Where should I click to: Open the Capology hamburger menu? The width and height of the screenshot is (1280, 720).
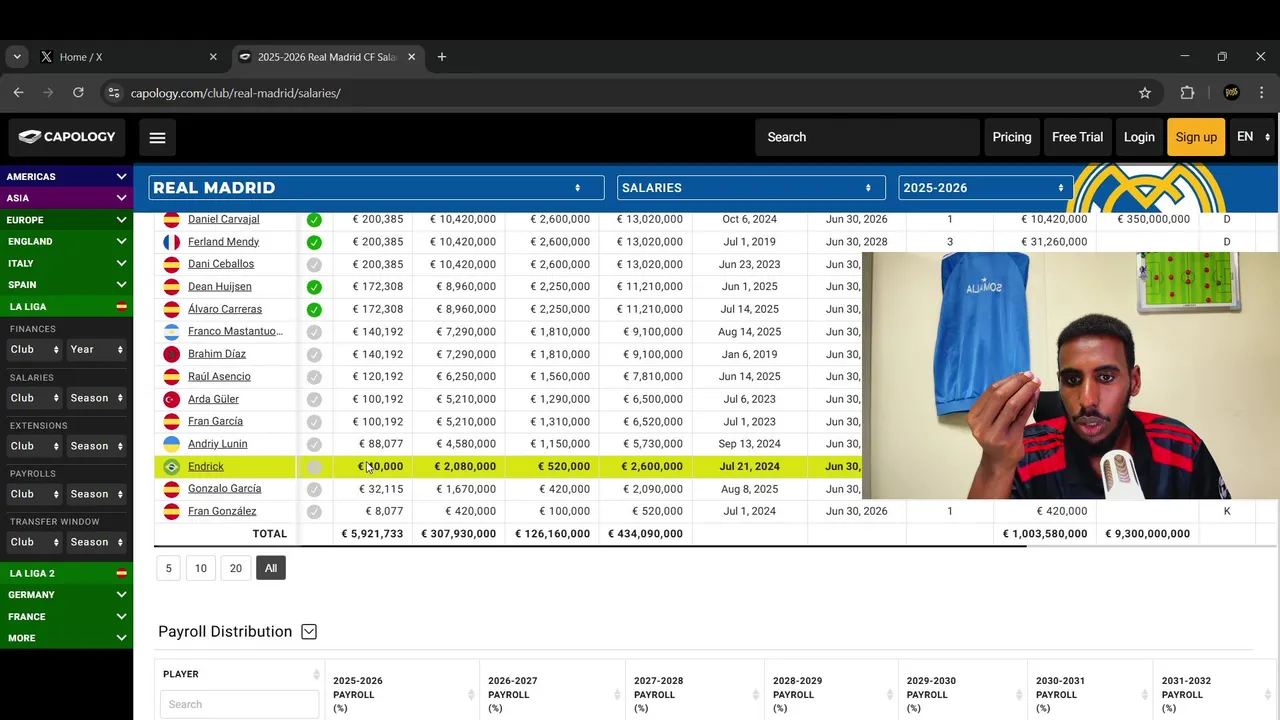click(x=157, y=137)
